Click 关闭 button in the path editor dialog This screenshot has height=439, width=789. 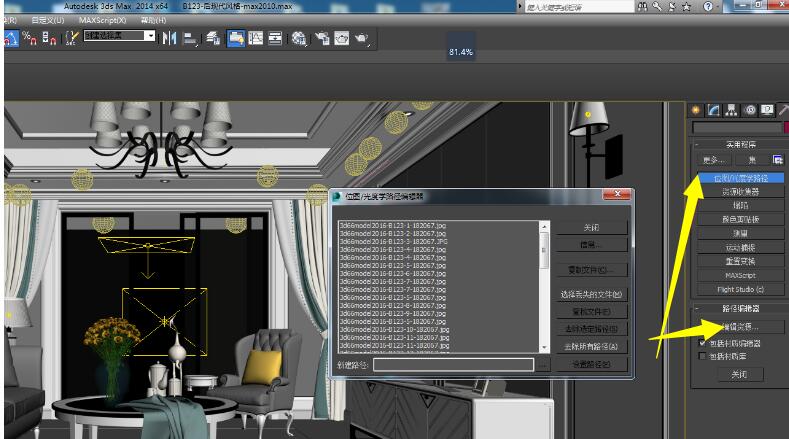(592, 228)
